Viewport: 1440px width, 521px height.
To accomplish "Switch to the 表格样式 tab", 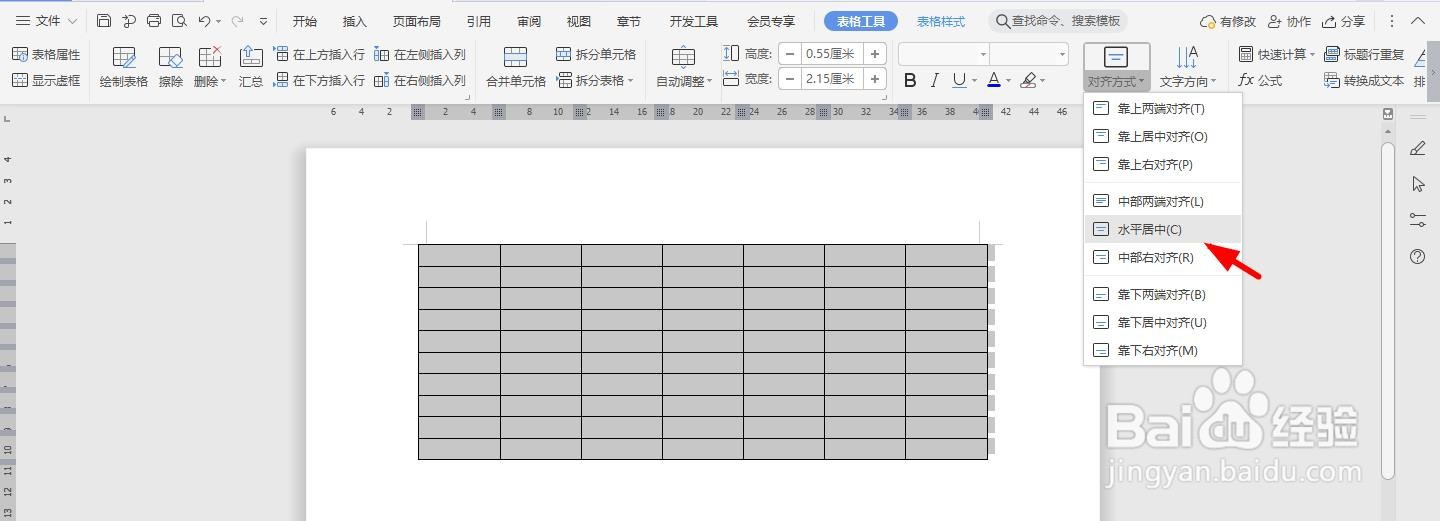I will tap(941, 21).
